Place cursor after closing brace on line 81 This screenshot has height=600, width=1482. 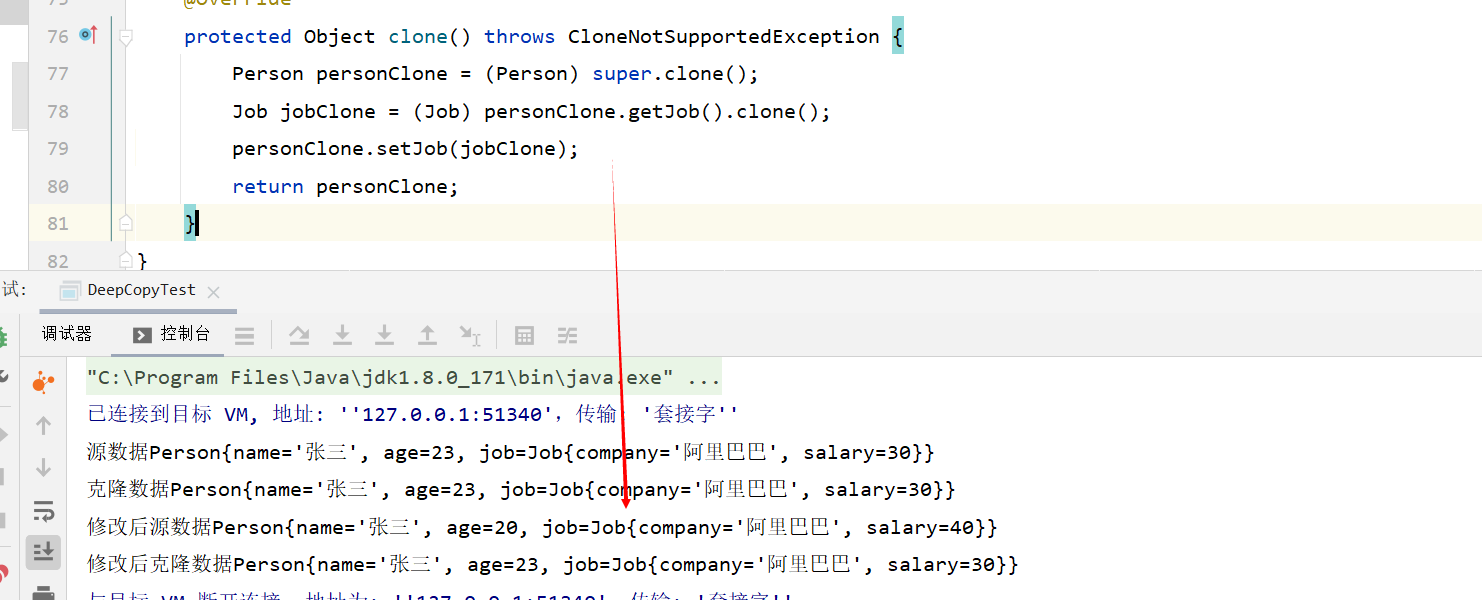pos(199,223)
